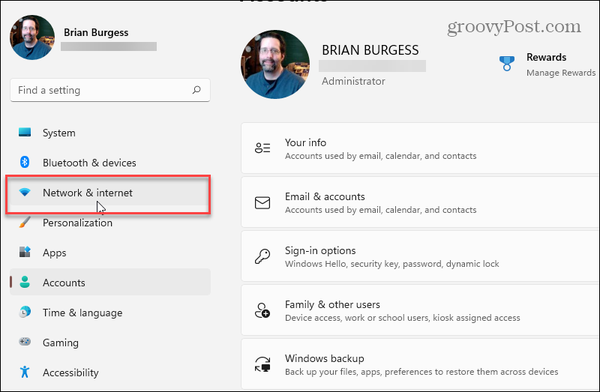600x392 pixels.
Task: Click the Wi-Fi icon next to Network & internet
Action: [25, 192]
